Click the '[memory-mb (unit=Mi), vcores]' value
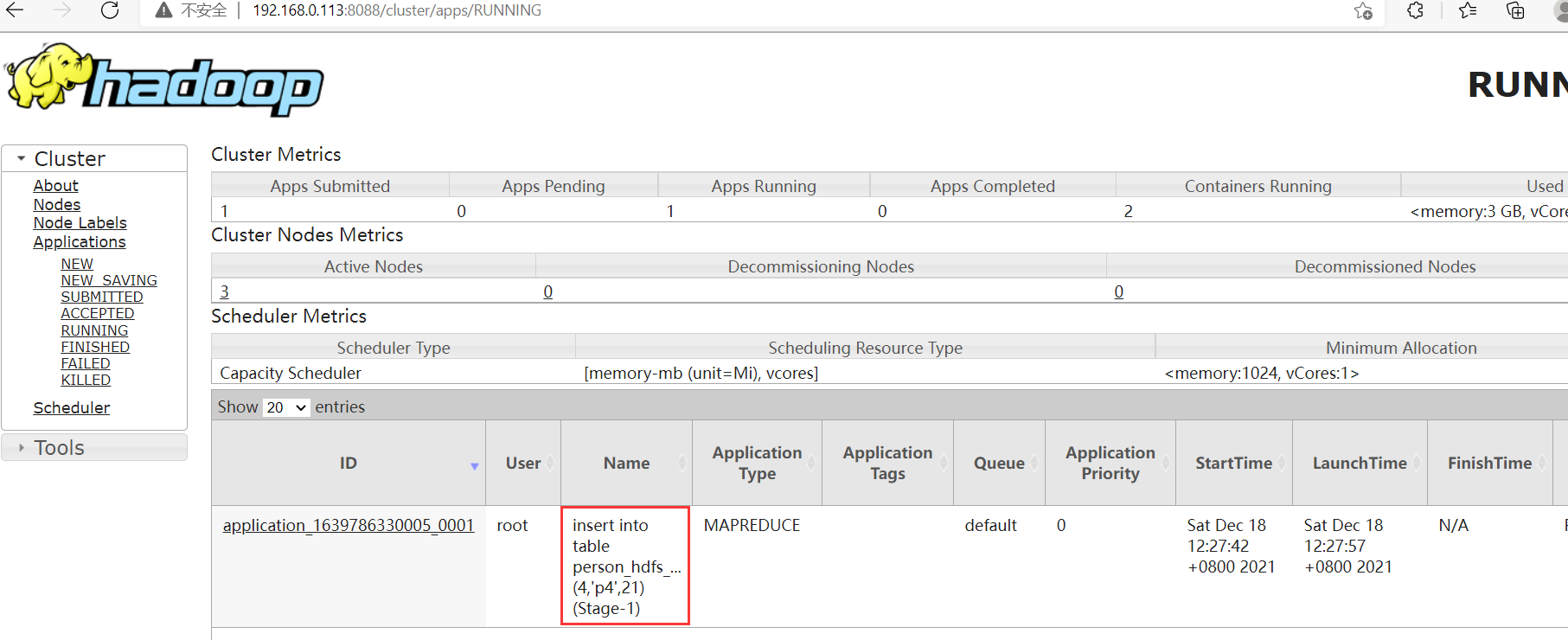Viewport: 1568px width, 640px height. 701,374
